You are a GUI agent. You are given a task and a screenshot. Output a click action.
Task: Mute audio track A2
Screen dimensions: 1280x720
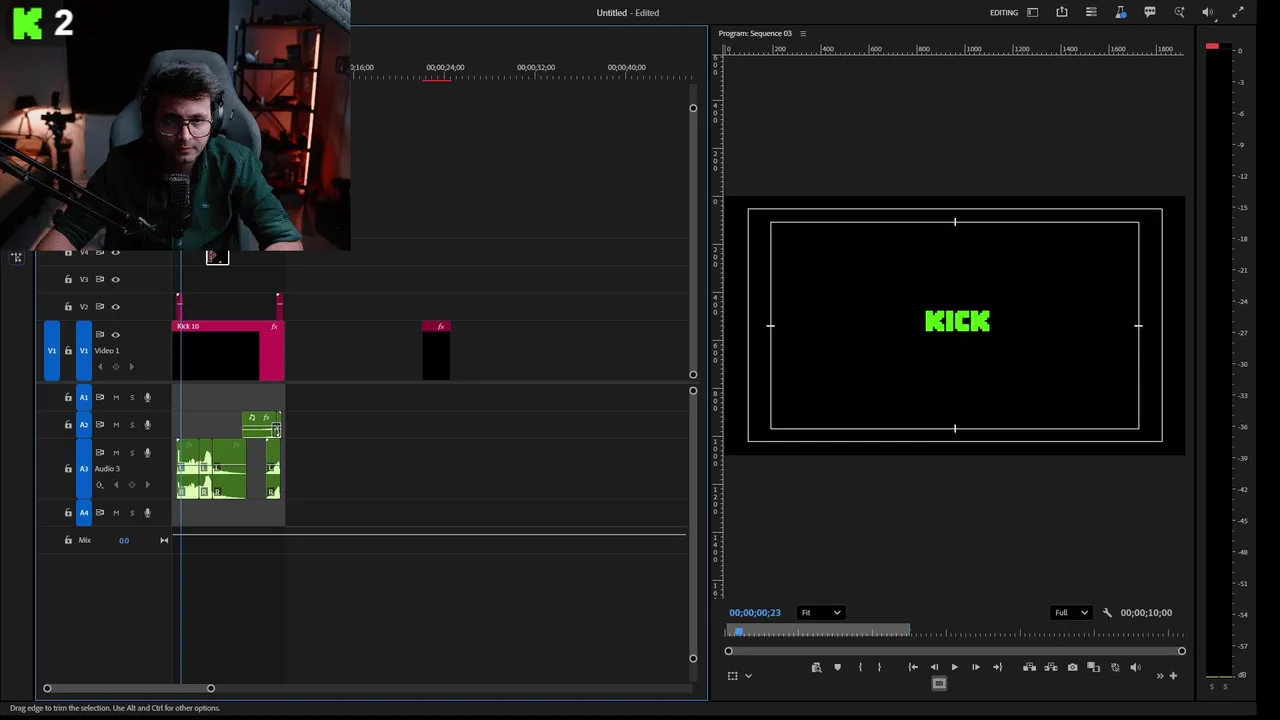coord(115,425)
